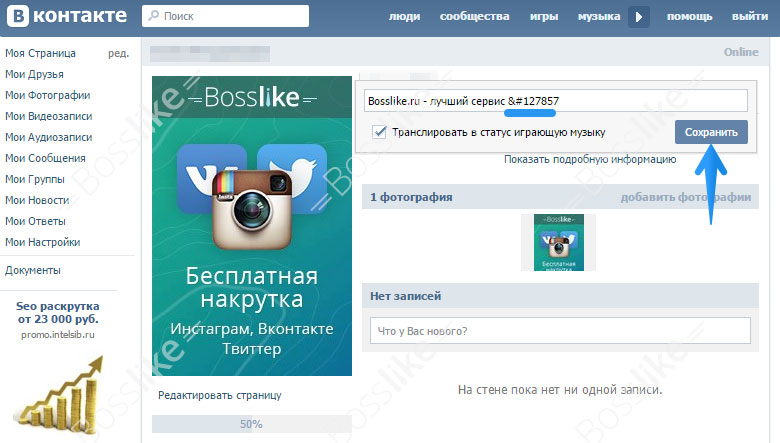780x443 pixels.
Task: Click the status text field with Bosslike.ru
Action: coord(556,101)
